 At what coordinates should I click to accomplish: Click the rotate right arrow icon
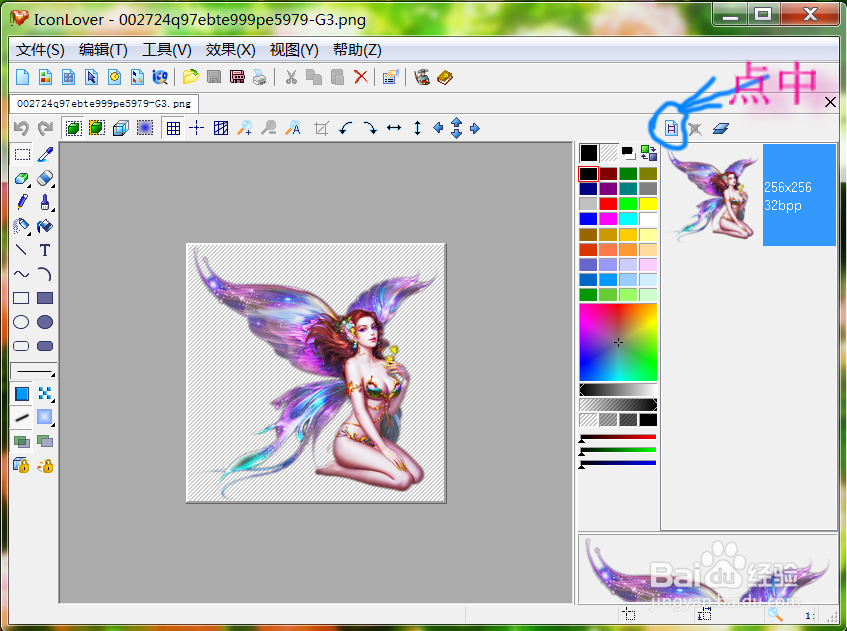point(369,129)
